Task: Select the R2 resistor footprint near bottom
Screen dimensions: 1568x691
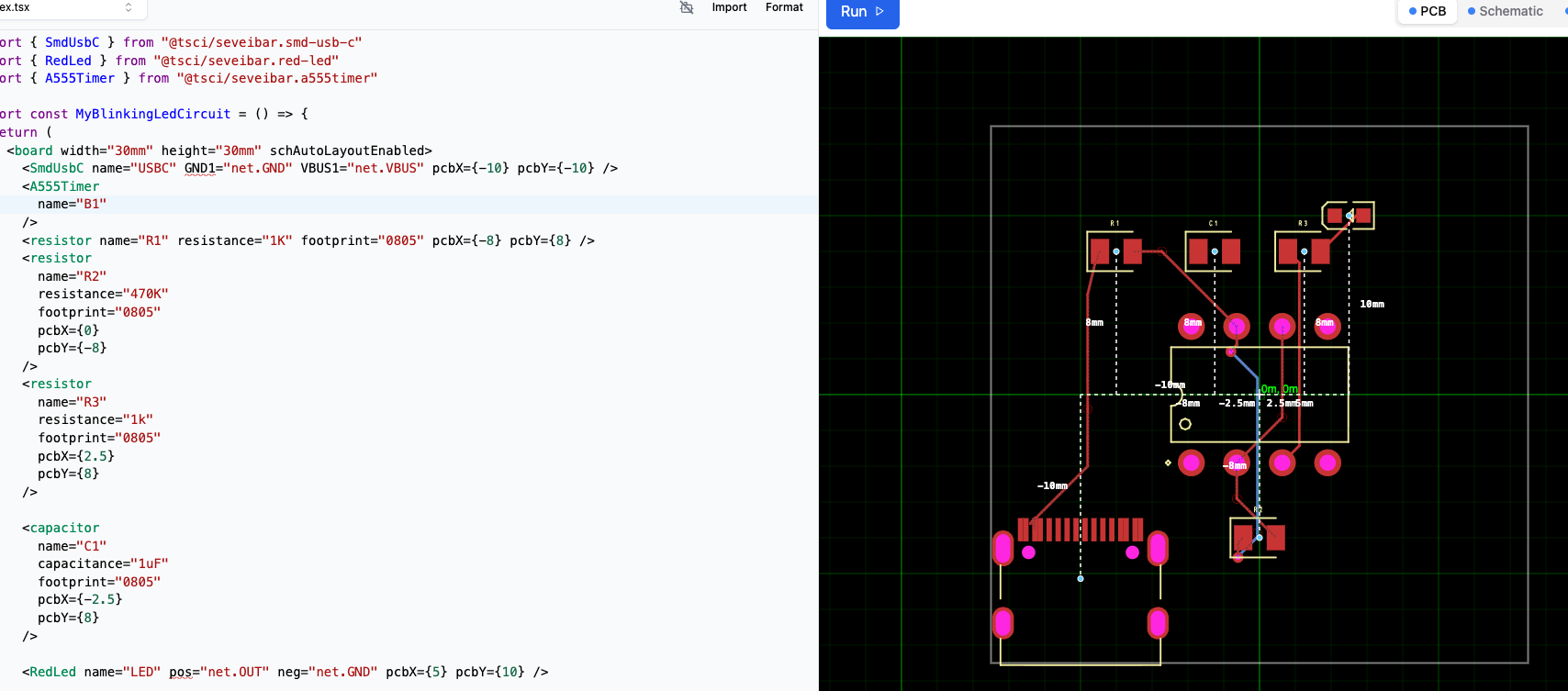Action: click(1258, 538)
